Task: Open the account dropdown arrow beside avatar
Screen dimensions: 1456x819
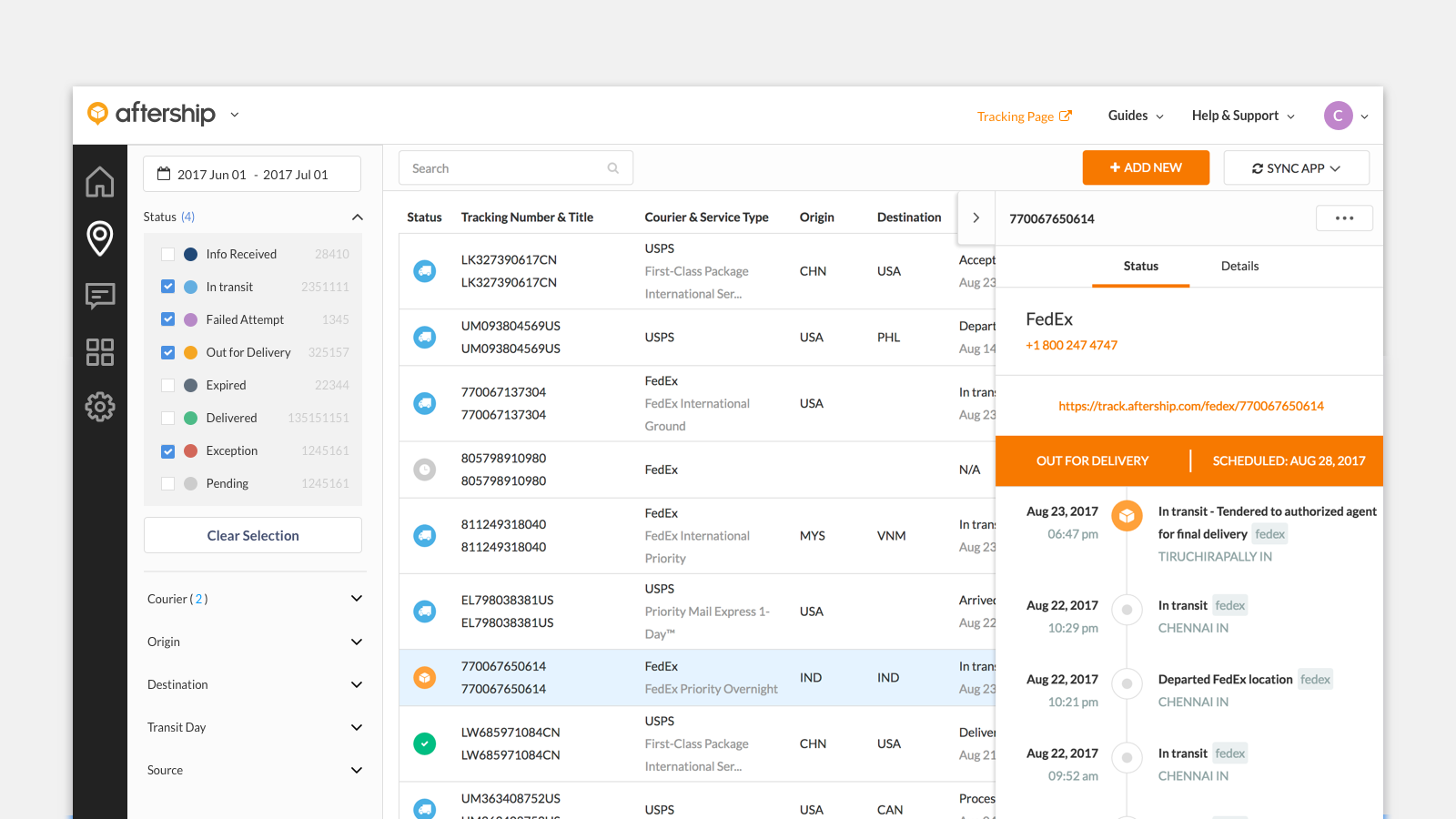Action: (1364, 116)
